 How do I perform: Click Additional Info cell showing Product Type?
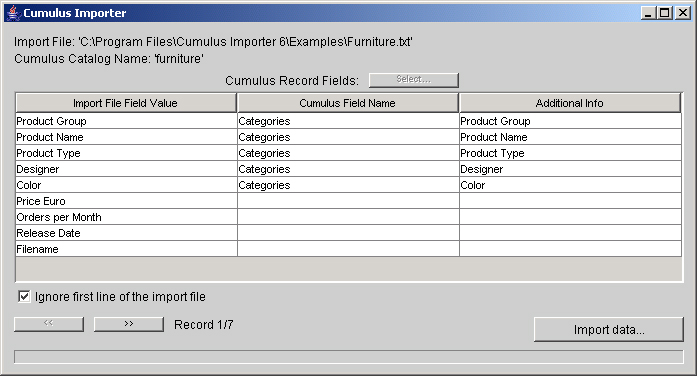[x=570, y=153]
